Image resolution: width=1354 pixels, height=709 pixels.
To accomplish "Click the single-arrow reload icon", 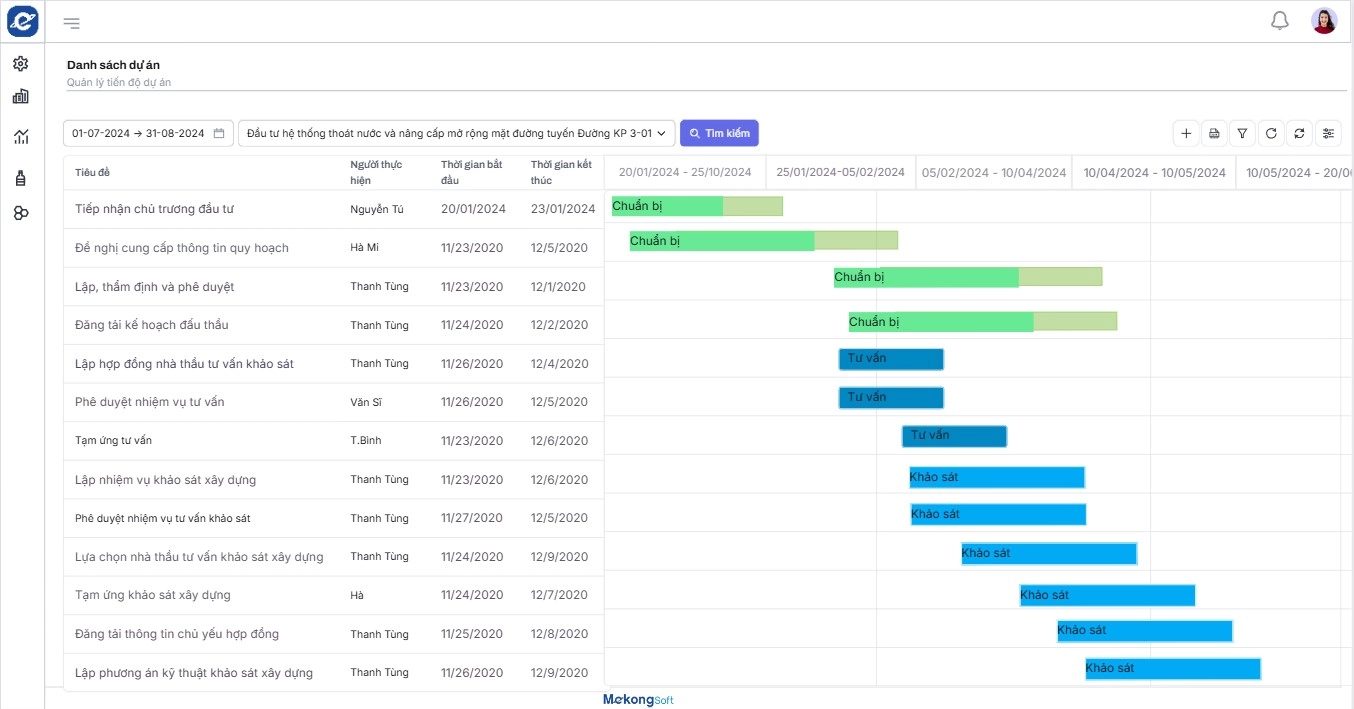I will pos(1270,133).
